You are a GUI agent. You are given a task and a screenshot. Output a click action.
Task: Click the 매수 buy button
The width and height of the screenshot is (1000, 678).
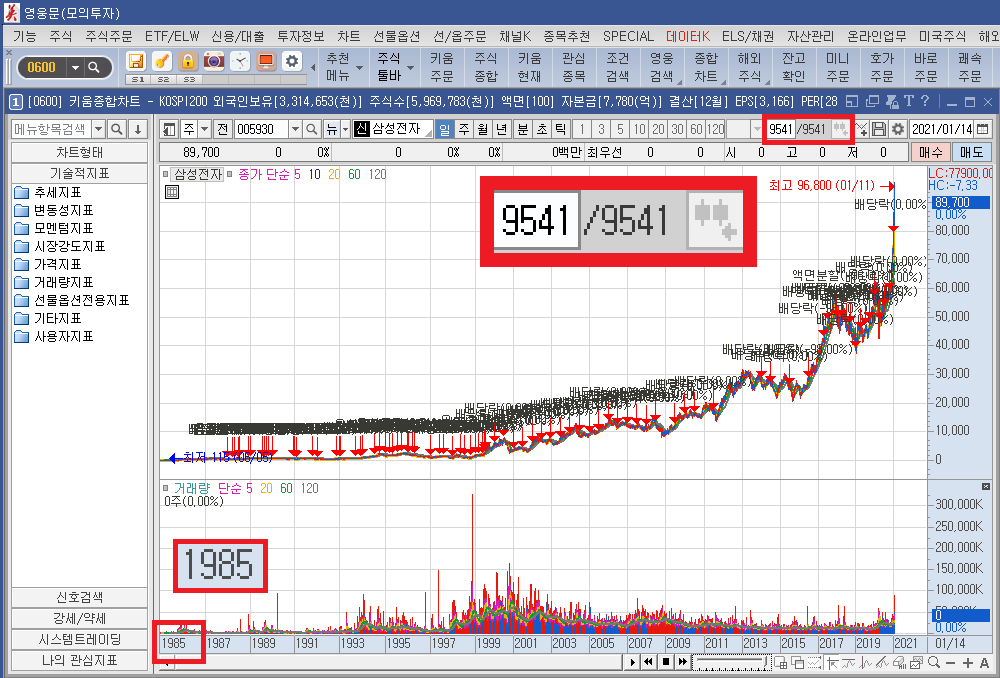point(930,152)
